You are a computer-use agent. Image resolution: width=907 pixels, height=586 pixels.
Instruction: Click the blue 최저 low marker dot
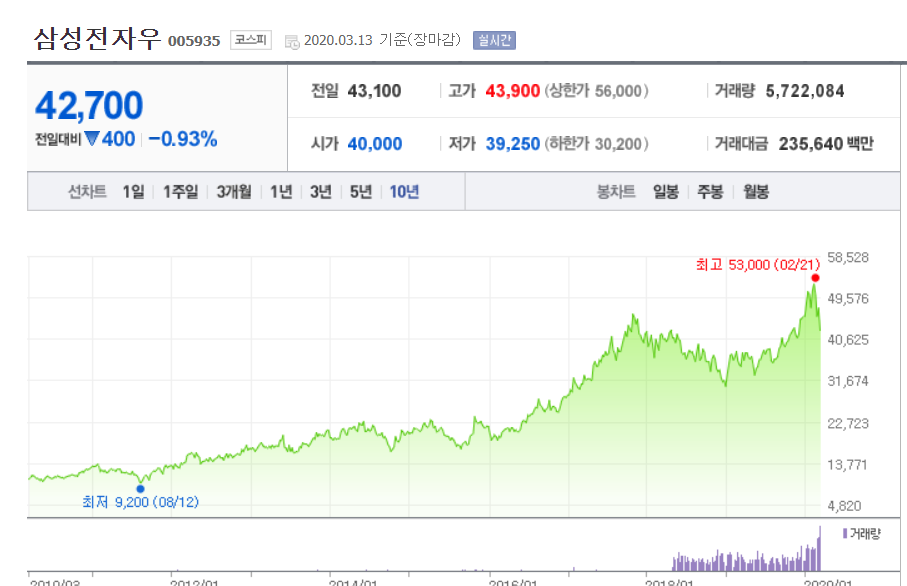coord(140,489)
